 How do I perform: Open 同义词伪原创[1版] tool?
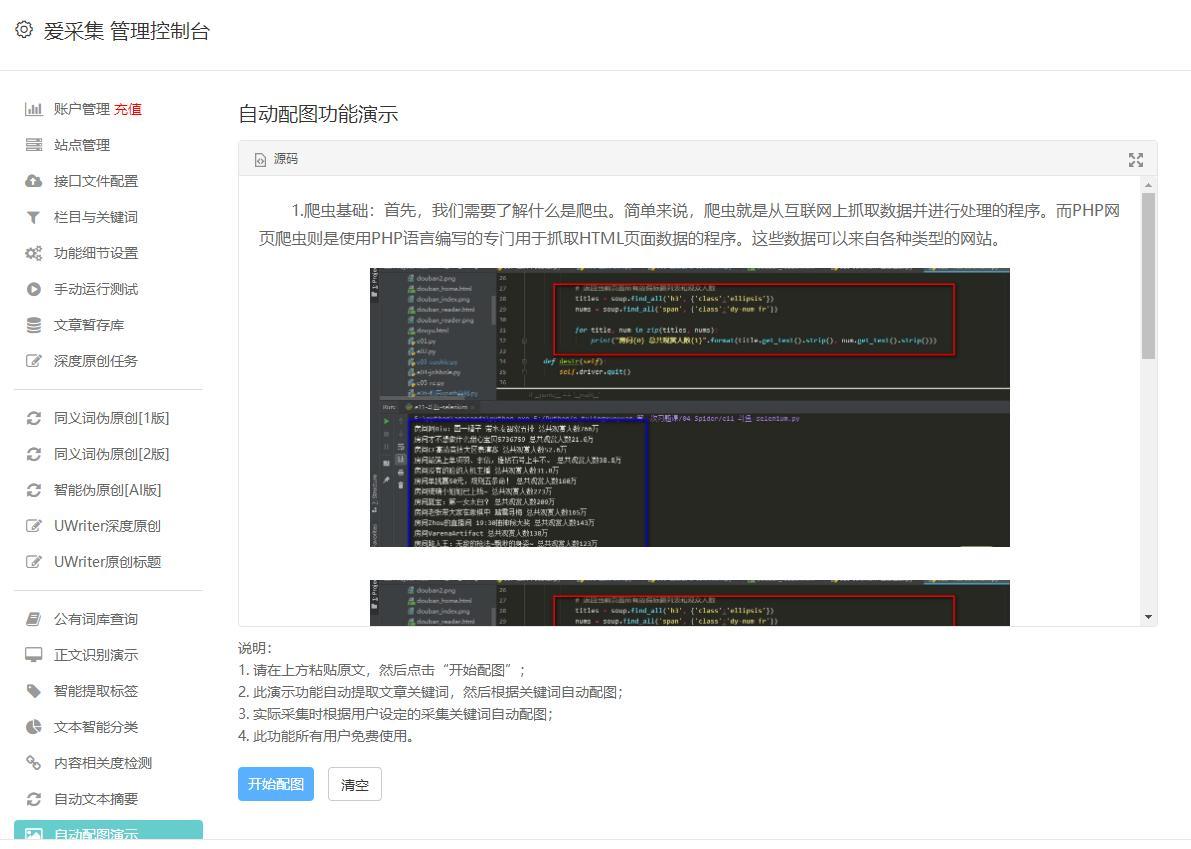111,418
